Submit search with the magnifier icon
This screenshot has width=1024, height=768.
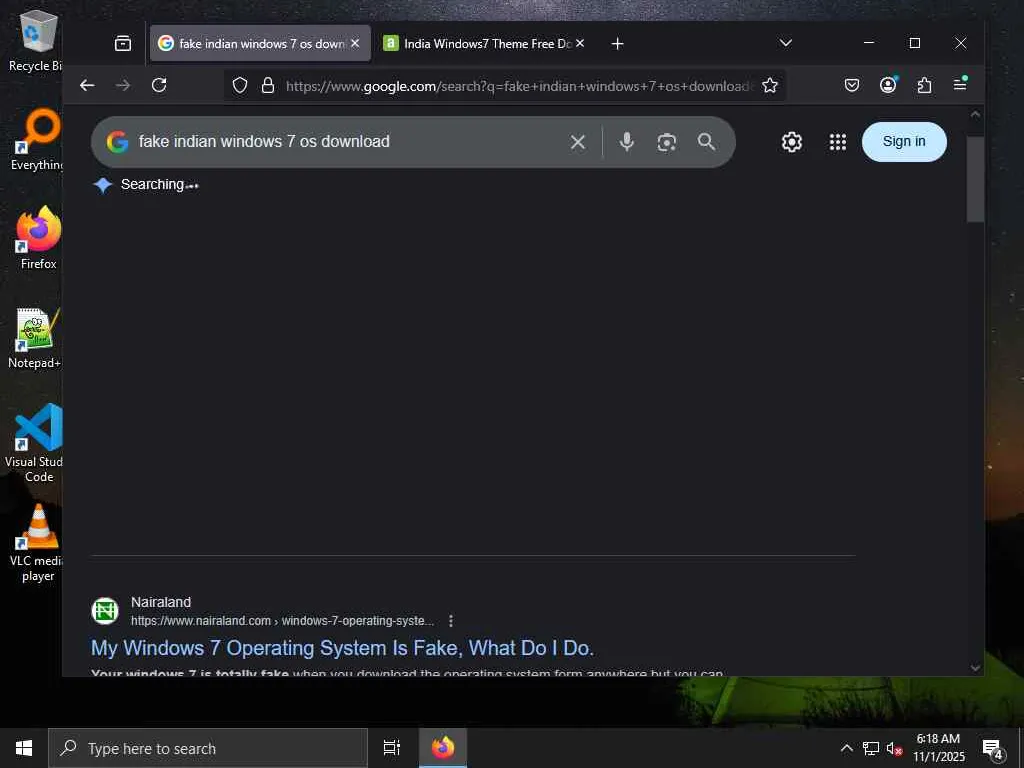click(x=706, y=142)
